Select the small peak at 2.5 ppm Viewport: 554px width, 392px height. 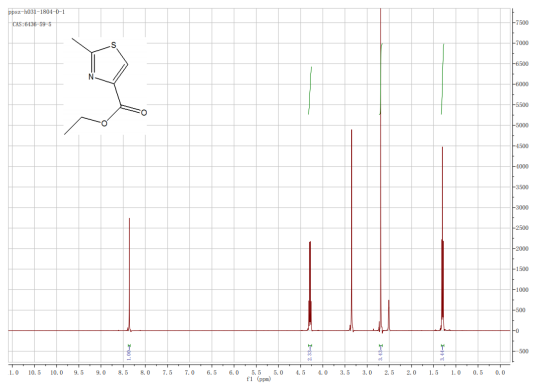pos(389,316)
